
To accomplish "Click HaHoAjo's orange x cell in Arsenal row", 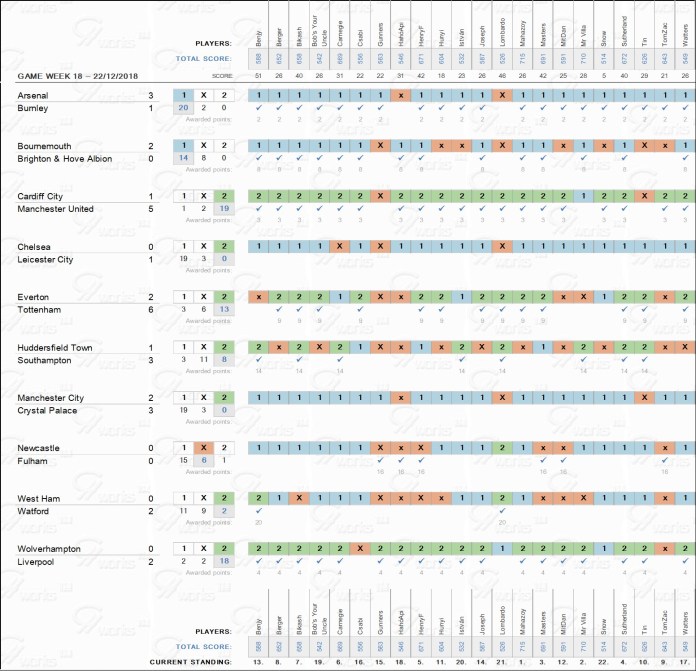I will pyautogui.click(x=400, y=95).
